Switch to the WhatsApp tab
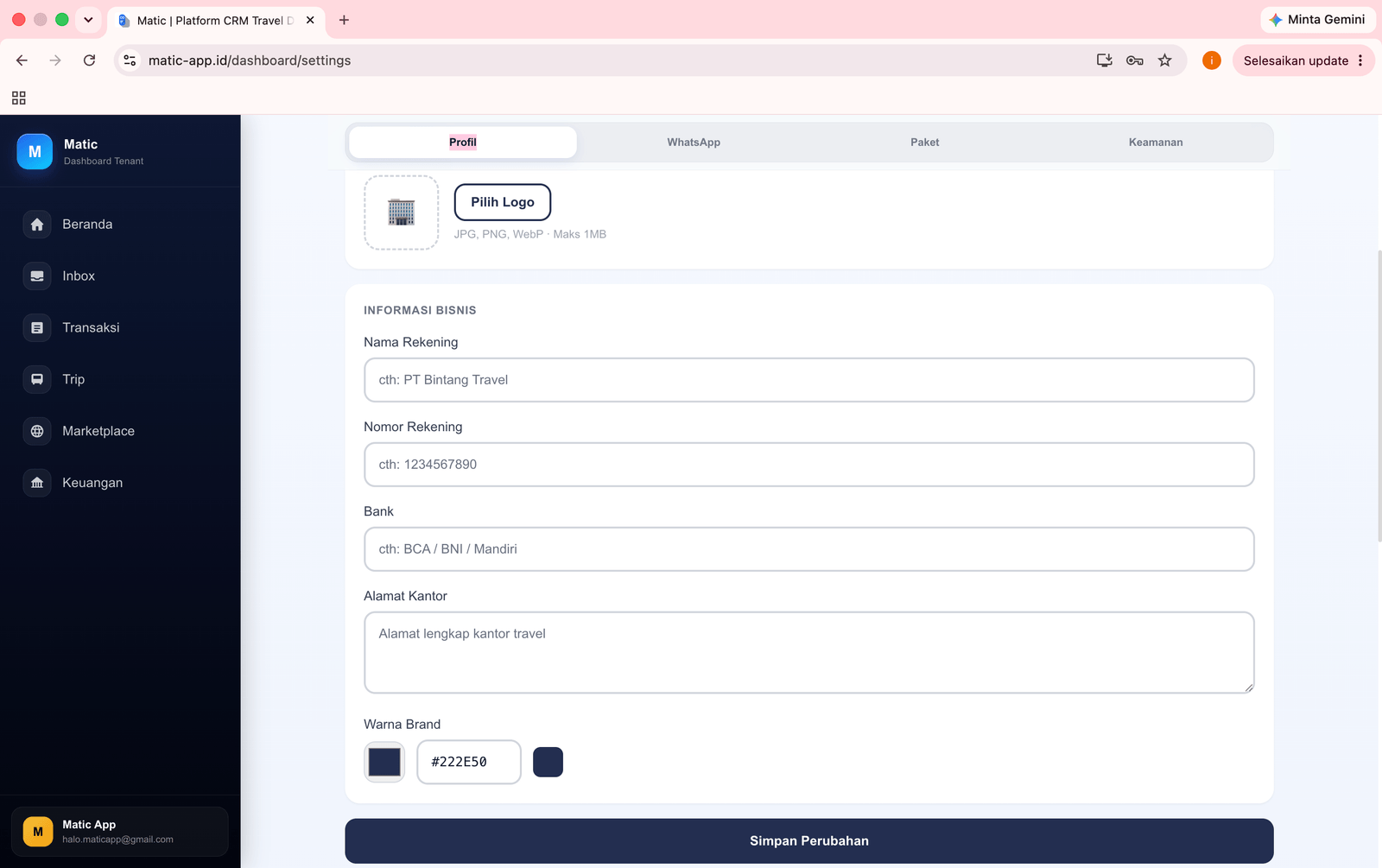The height and width of the screenshot is (868, 1382). [694, 143]
